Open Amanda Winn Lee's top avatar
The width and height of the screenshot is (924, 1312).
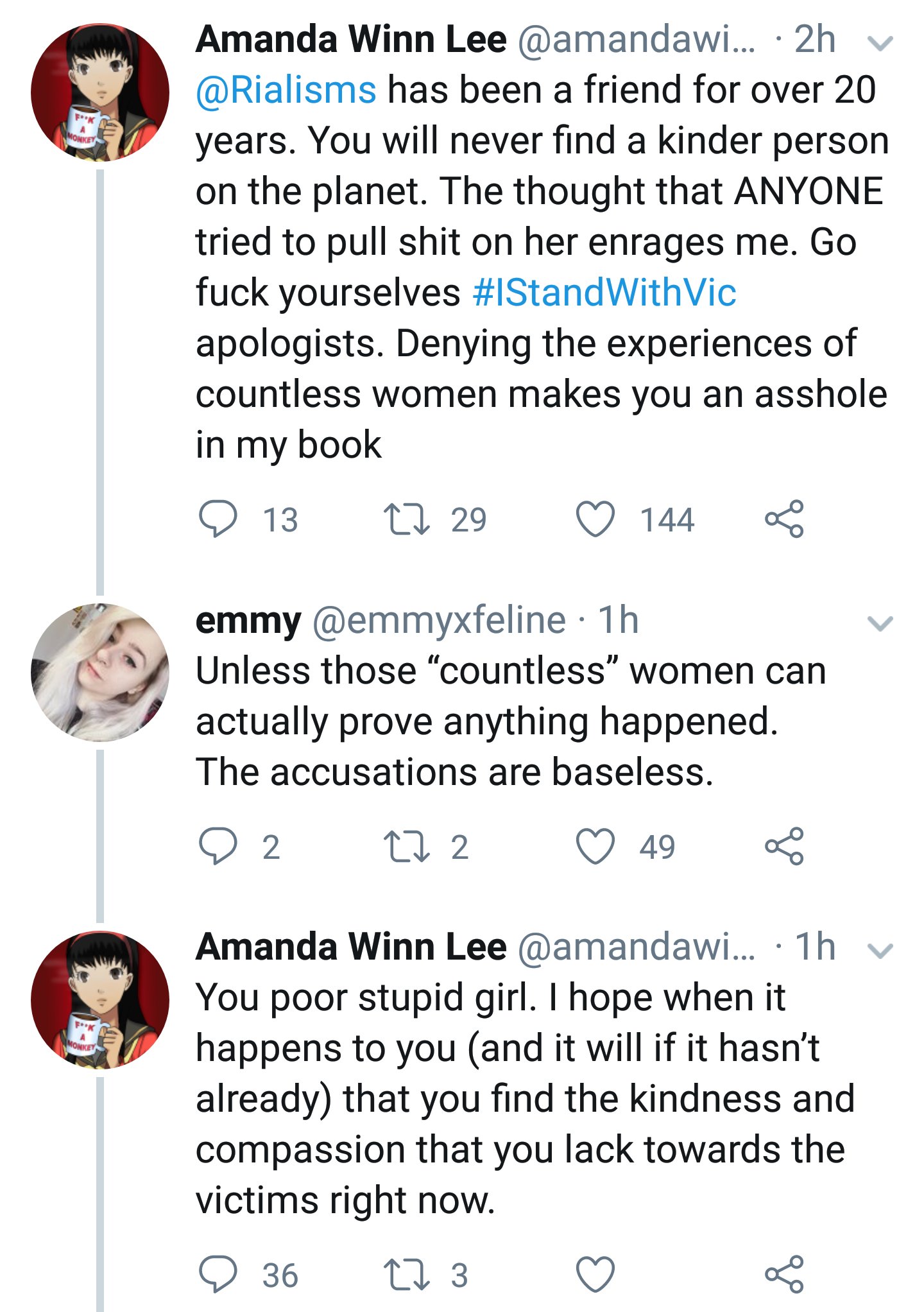pyautogui.click(x=100, y=92)
